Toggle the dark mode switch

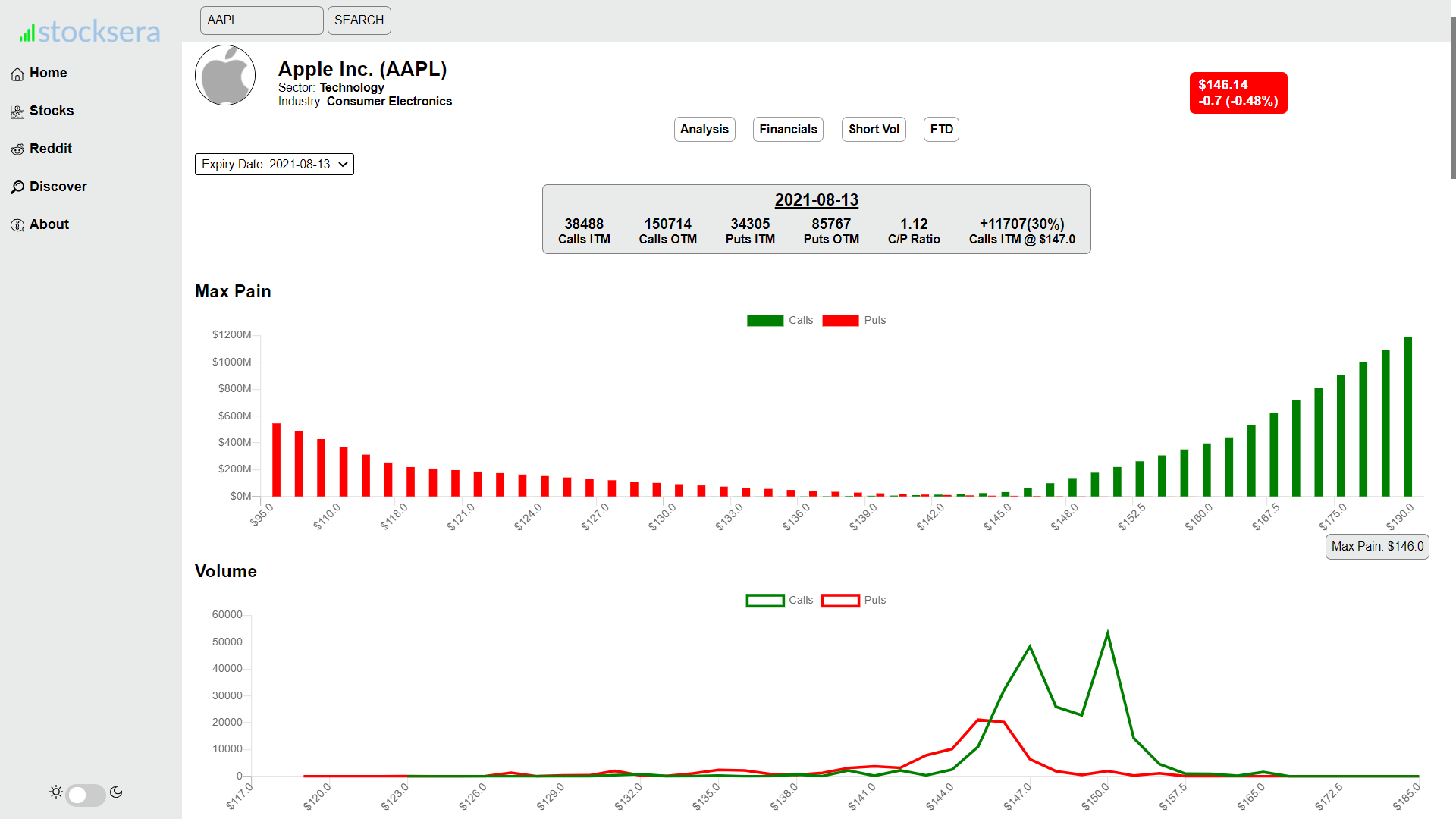point(86,795)
